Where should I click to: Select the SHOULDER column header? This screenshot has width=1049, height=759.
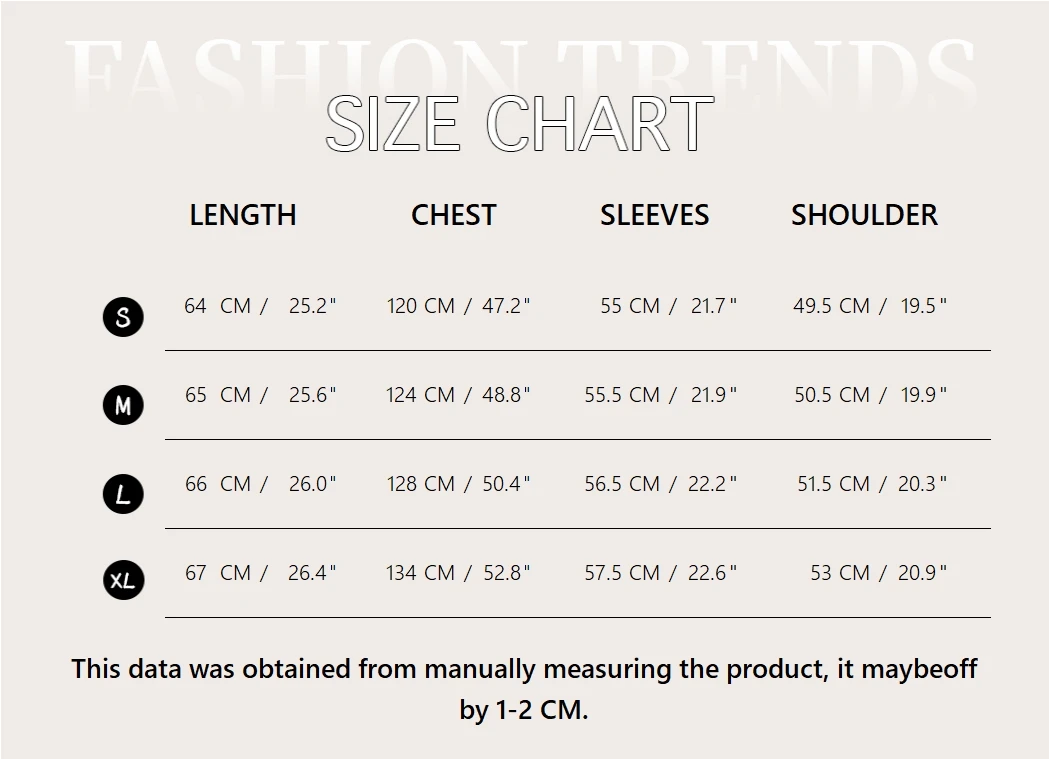click(864, 215)
